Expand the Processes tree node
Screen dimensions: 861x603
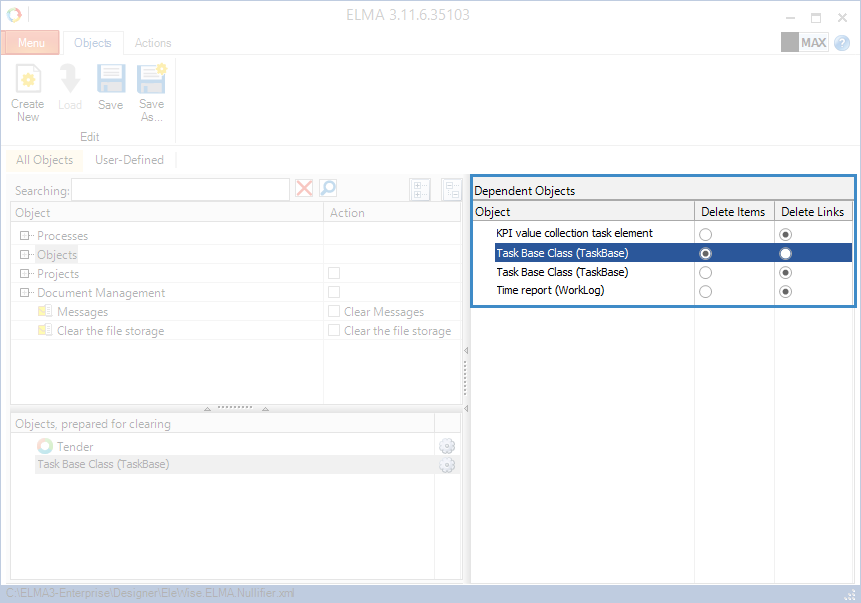[25, 236]
